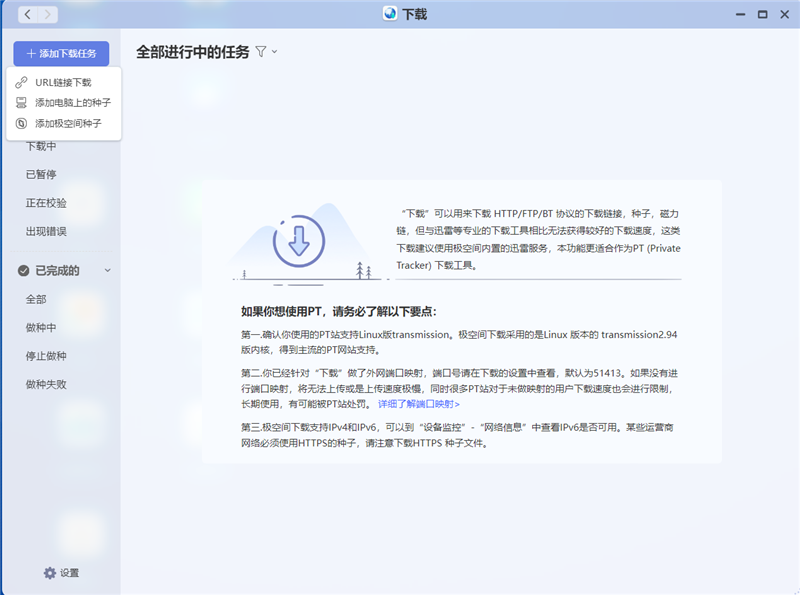This screenshot has height=595, width=800.
Task: Show 做种中 tasks
Action: 41,327
